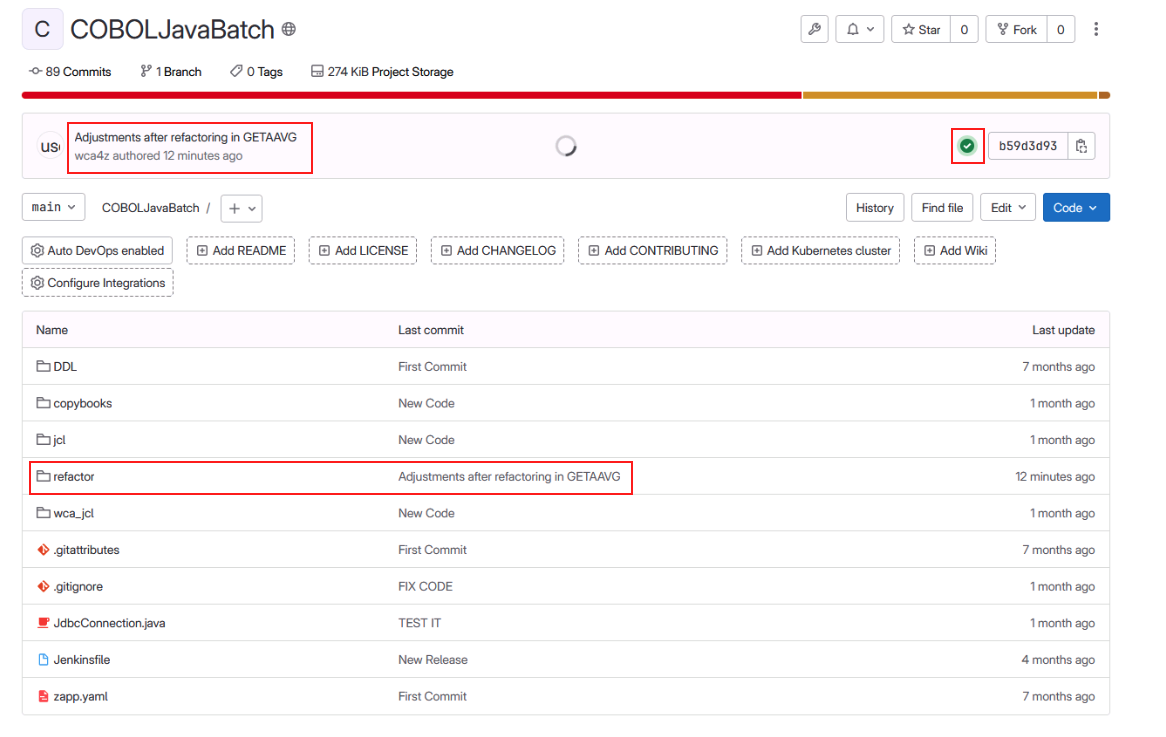Open the main branch selector dropdown
This screenshot has width=1166, height=737.
[54, 207]
